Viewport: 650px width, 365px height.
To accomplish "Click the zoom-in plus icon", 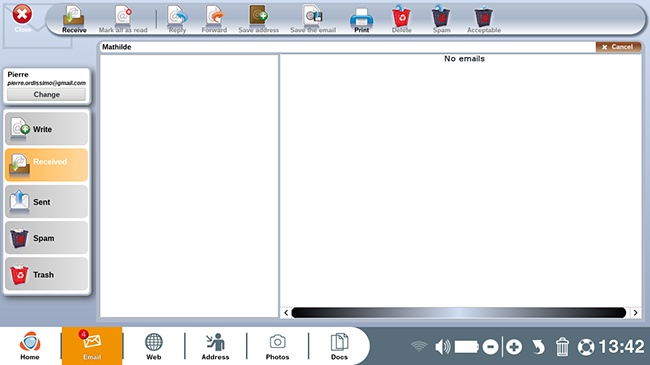I will click(x=514, y=347).
